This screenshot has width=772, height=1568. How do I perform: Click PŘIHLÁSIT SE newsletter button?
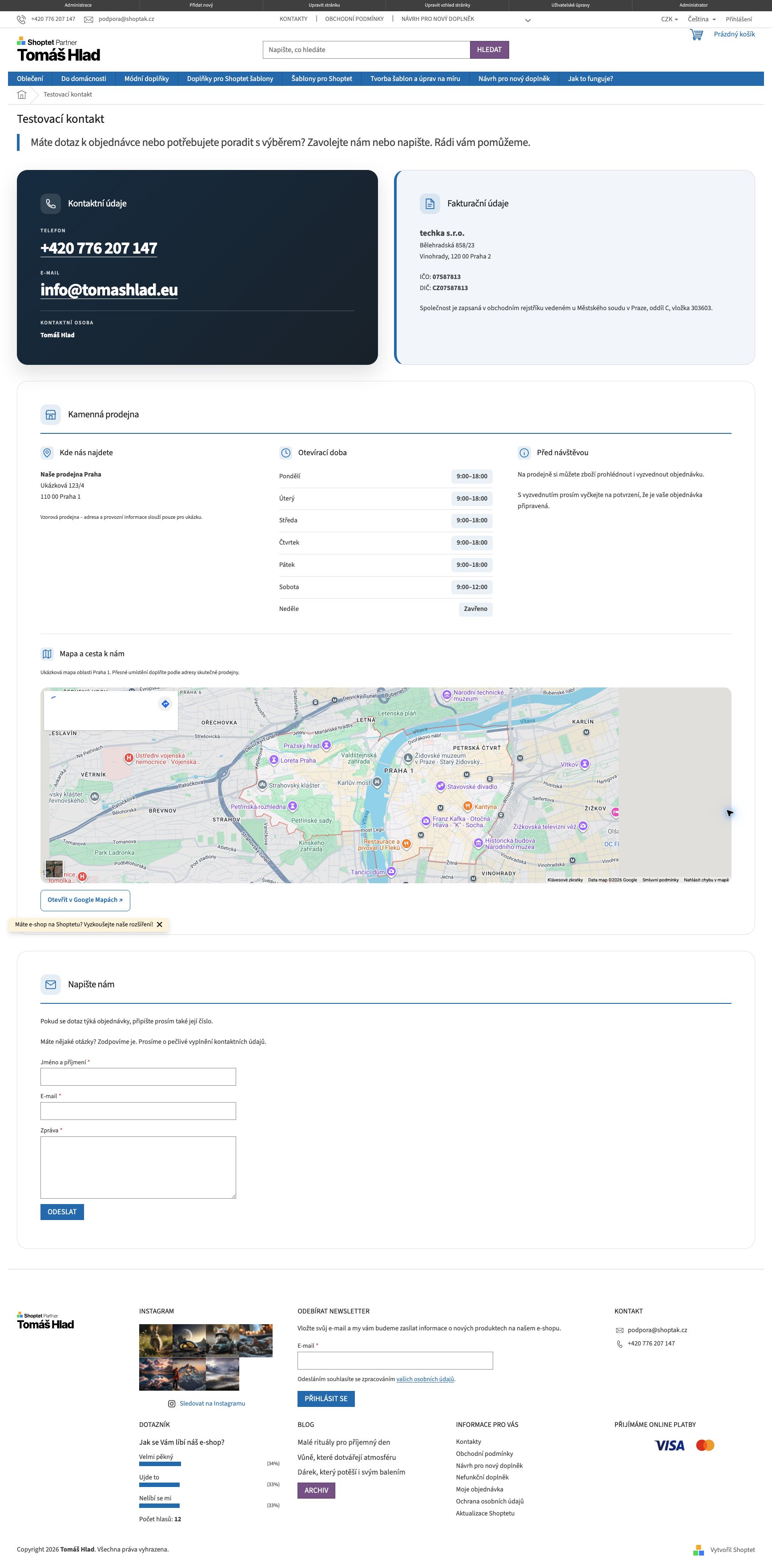pyautogui.click(x=326, y=1398)
